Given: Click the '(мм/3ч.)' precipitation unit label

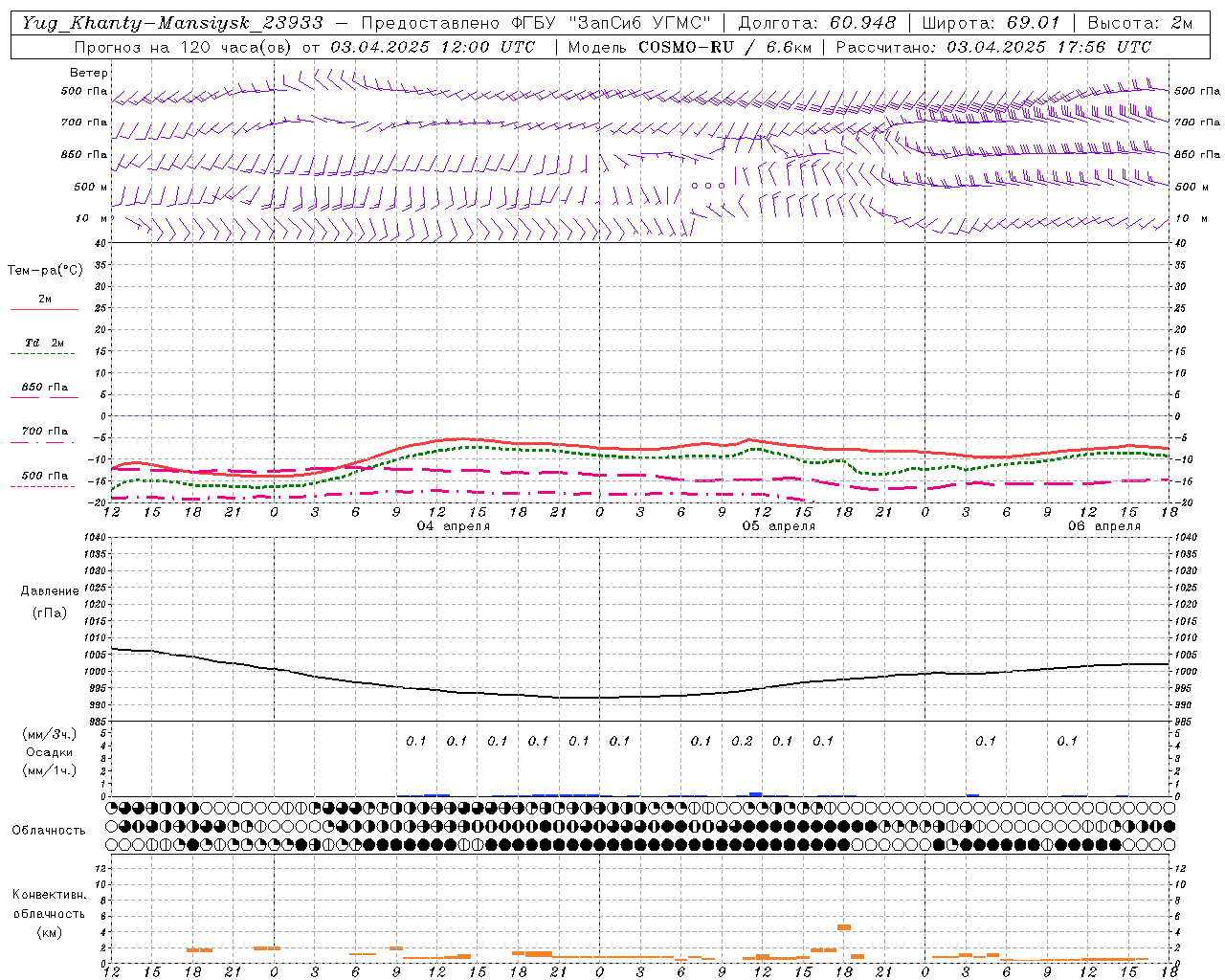Looking at the screenshot, I should point(50,734).
